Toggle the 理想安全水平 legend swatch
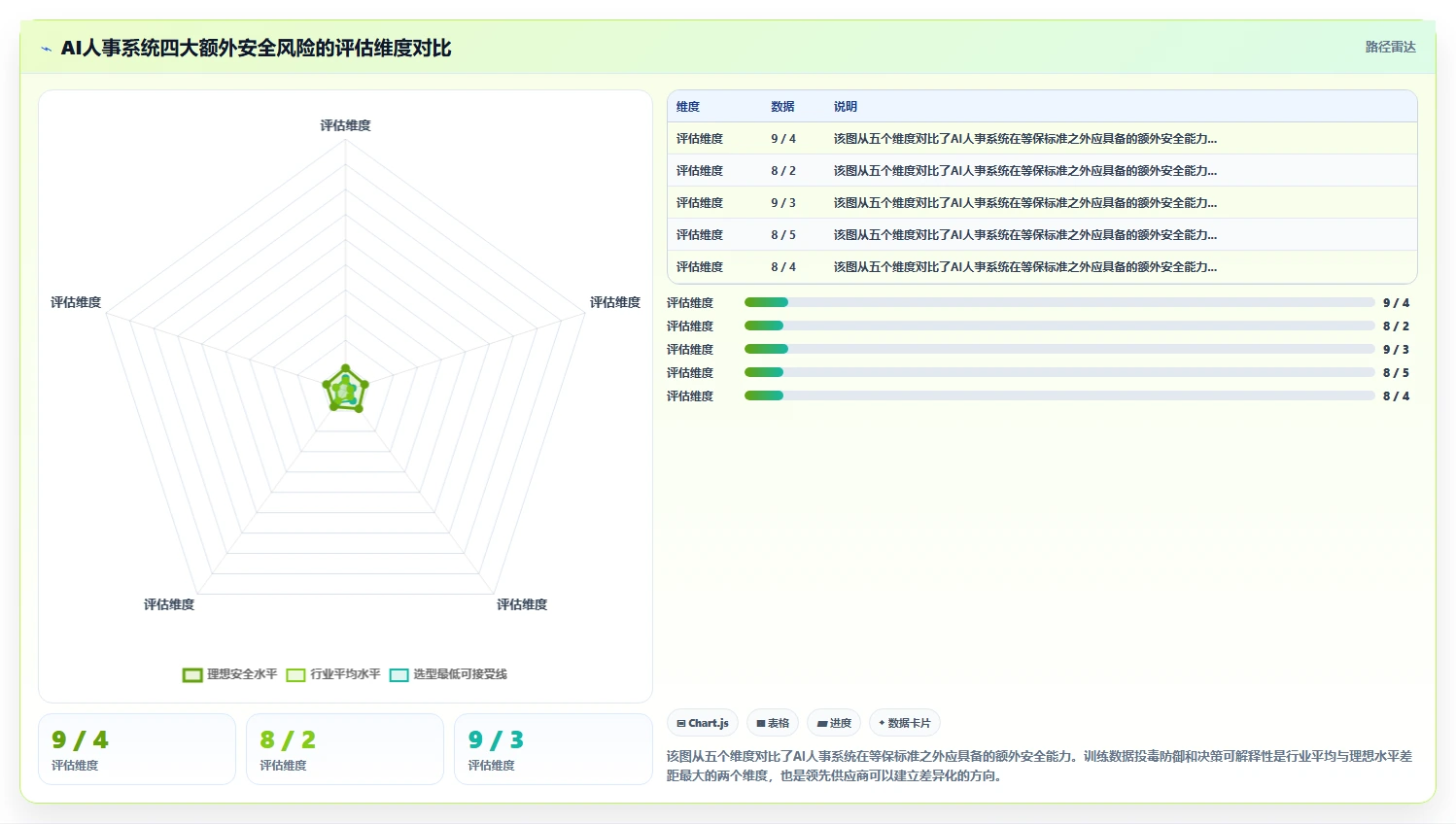Viewport: 1456px width, 824px height. point(192,674)
